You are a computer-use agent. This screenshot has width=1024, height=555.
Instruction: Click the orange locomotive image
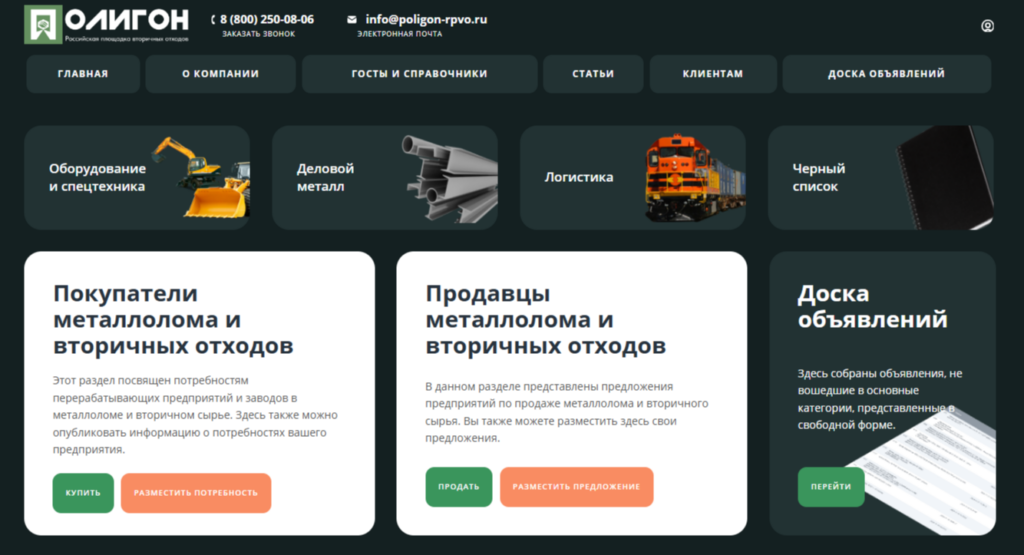click(695, 178)
